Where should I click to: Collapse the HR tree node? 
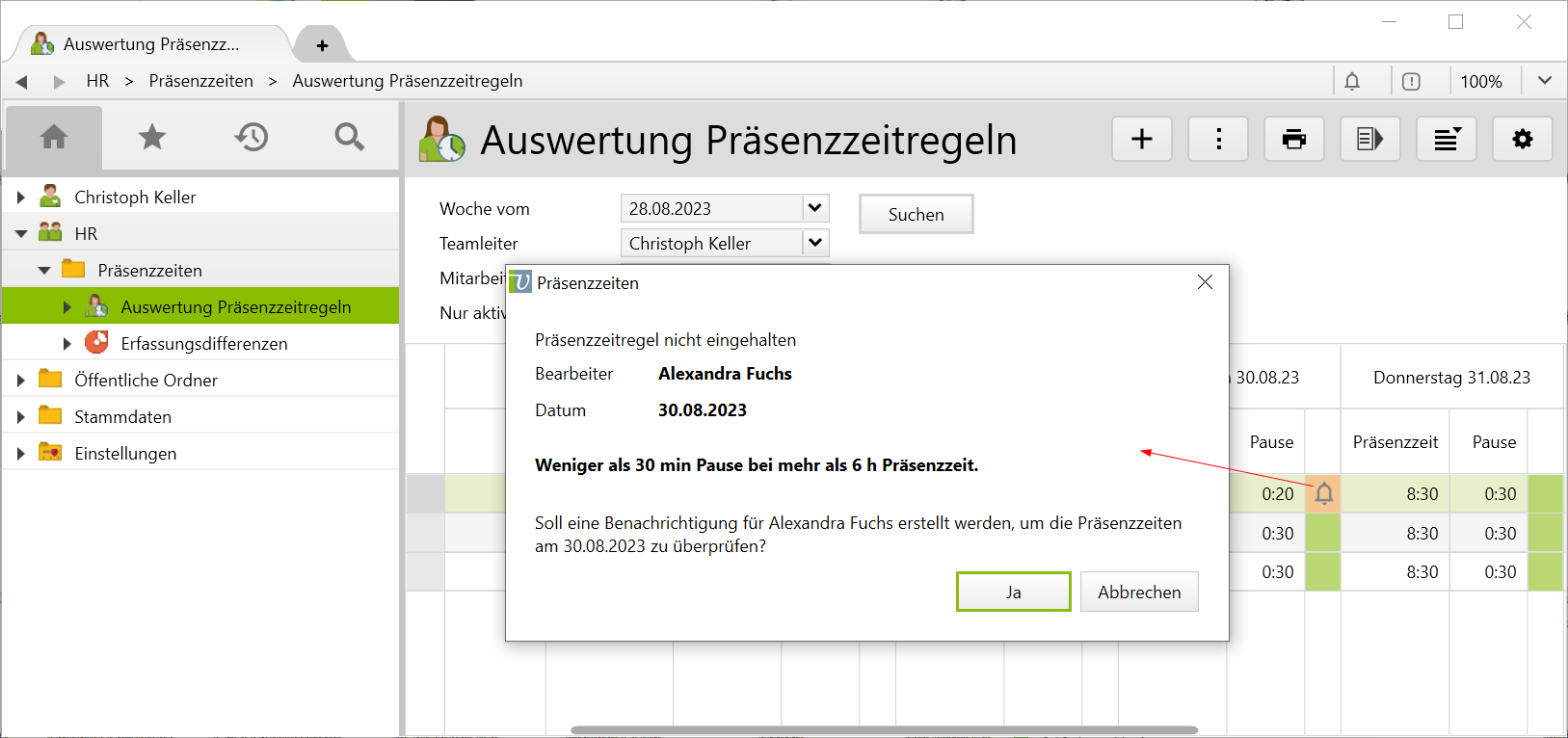coord(21,234)
